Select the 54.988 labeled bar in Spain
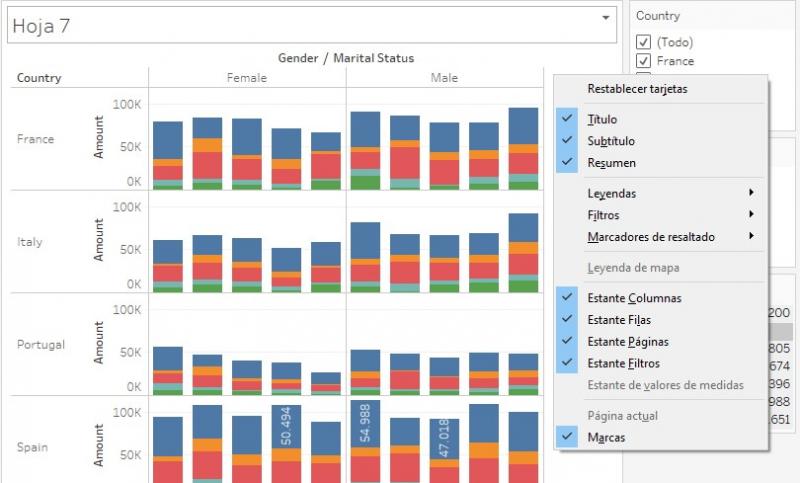Screen dimensions: 800x483 coord(365,424)
